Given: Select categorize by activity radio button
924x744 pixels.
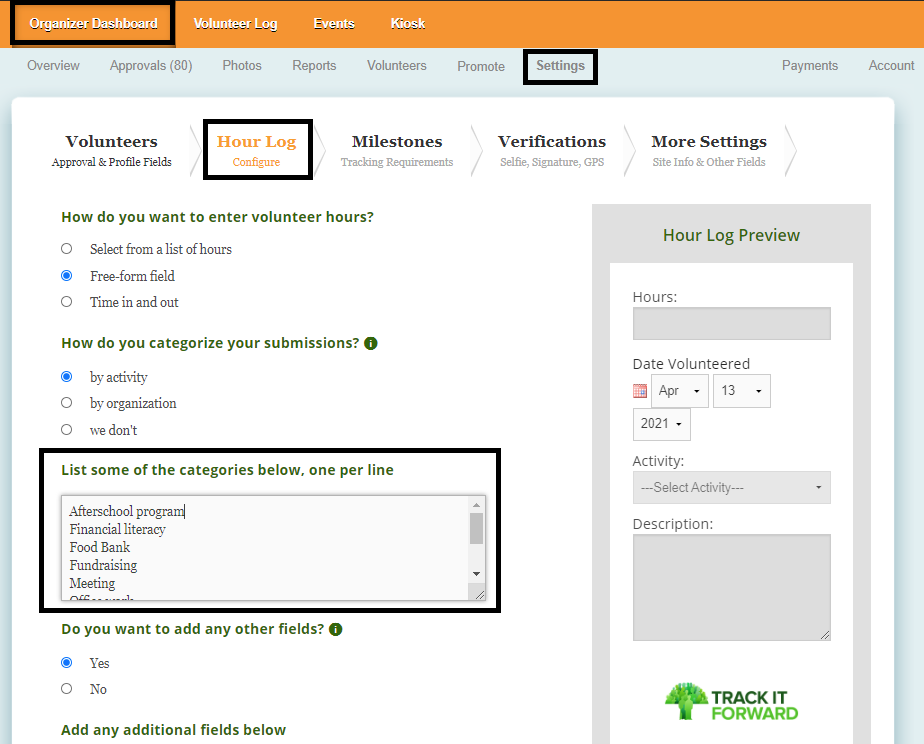Looking at the screenshot, I should point(67,376).
